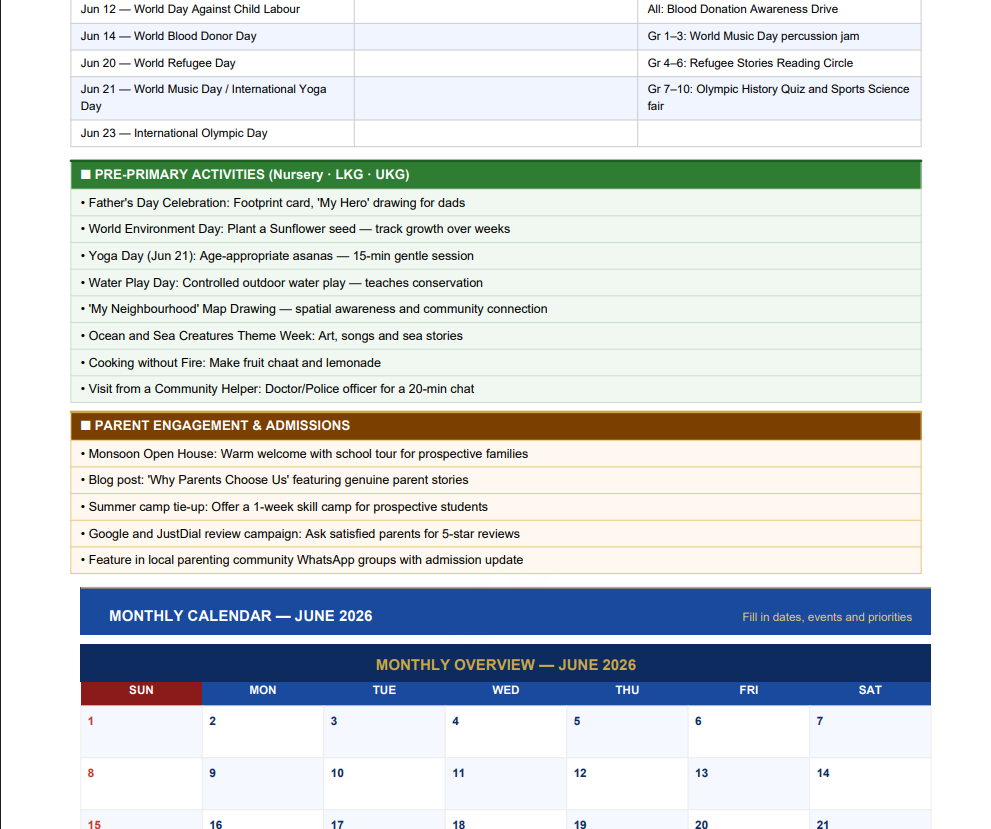Click the Blog post 'Why Parents Choose Us' line
Screen dimensions: 991x829
pos(496,480)
